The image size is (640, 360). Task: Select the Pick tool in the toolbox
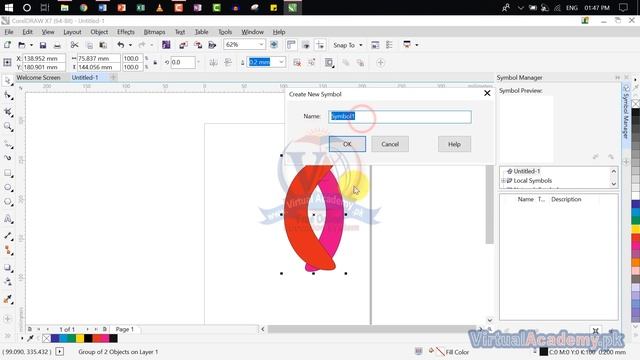(7, 80)
